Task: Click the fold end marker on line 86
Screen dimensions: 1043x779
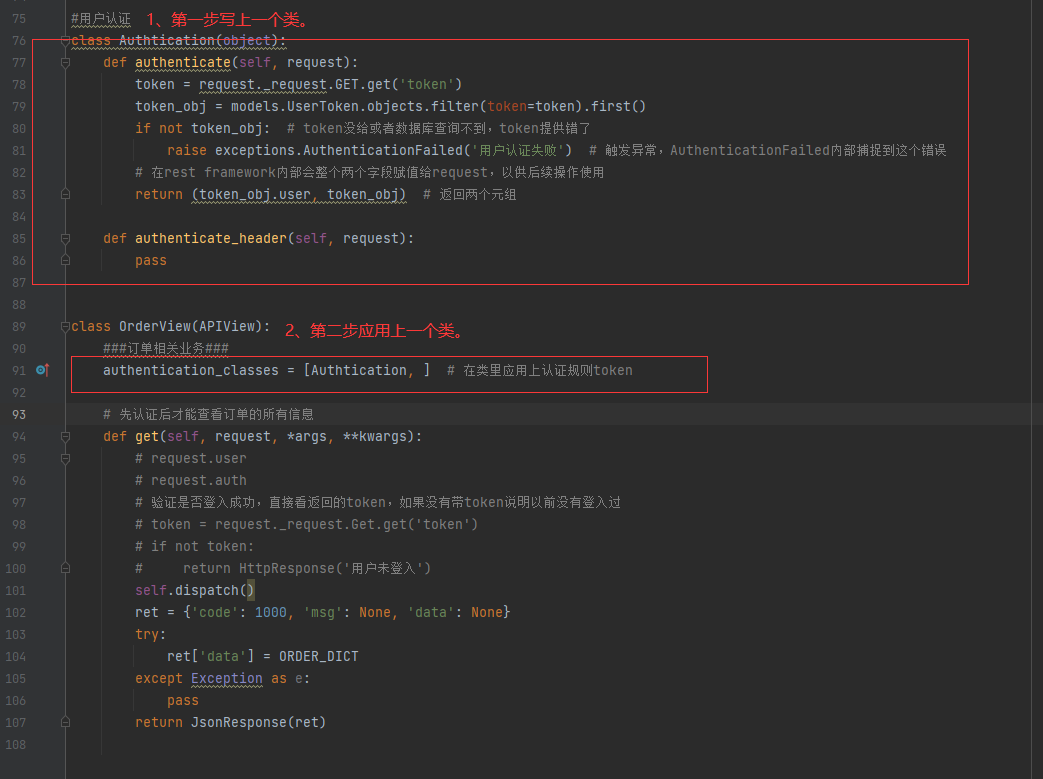Action: (x=66, y=260)
